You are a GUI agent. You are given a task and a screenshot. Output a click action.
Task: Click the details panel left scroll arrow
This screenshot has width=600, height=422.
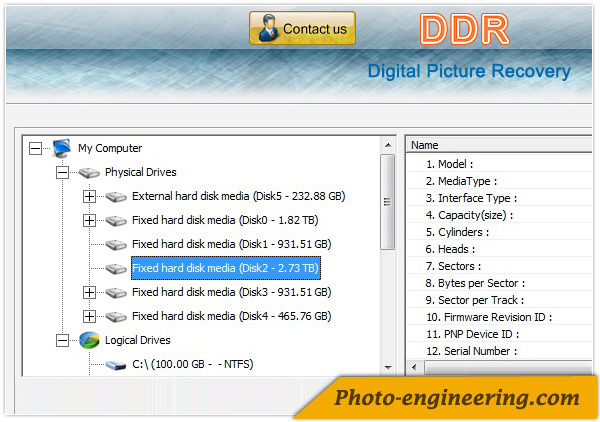(x=414, y=367)
